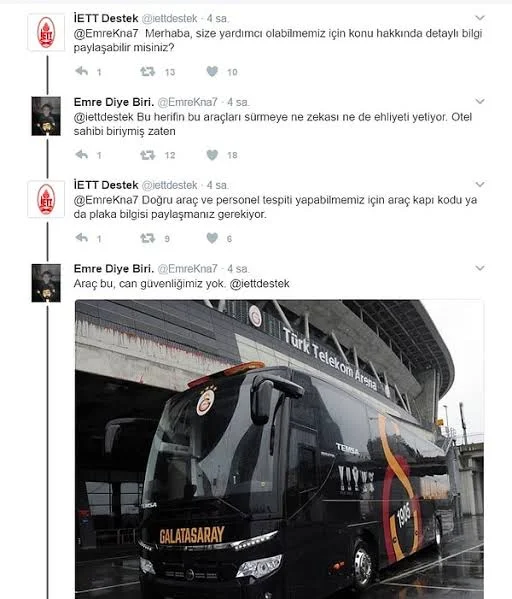
Task: Click @iettdestek mention in 'Araç bu' tweet
Action: tap(259, 284)
